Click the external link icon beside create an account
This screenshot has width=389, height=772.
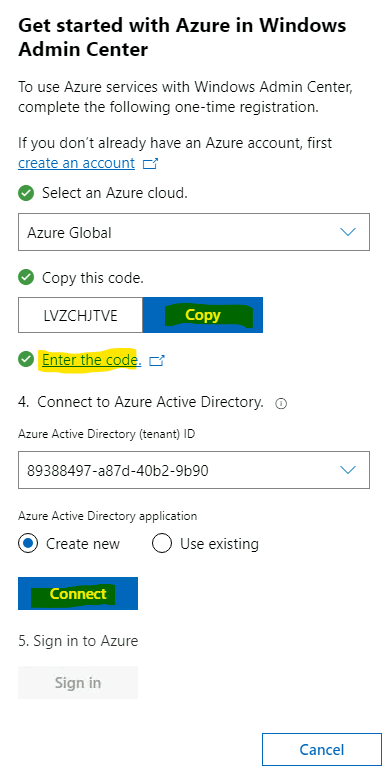pos(150,164)
